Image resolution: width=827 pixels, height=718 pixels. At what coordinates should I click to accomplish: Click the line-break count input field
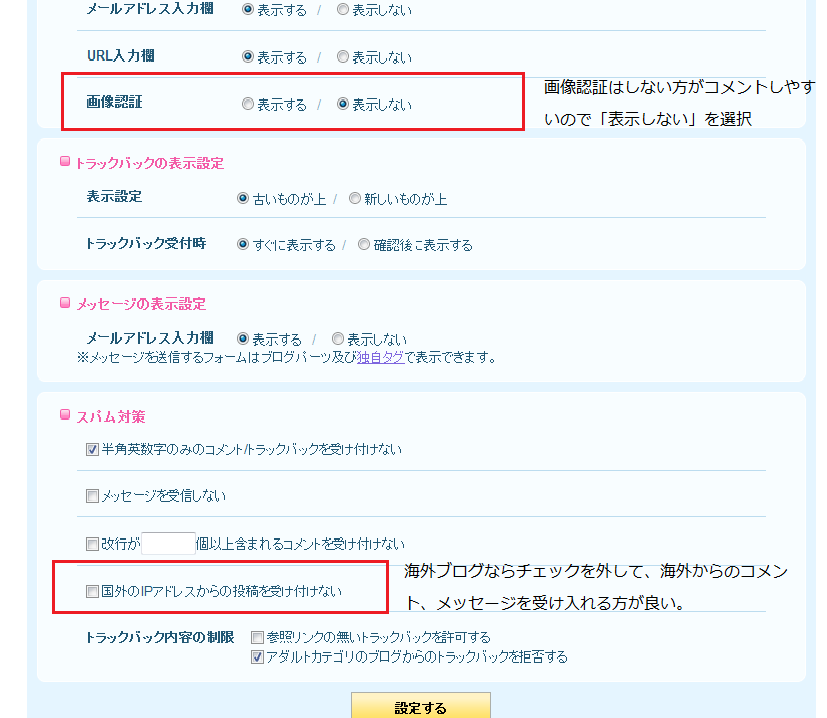pyautogui.click(x=167, y=541)
